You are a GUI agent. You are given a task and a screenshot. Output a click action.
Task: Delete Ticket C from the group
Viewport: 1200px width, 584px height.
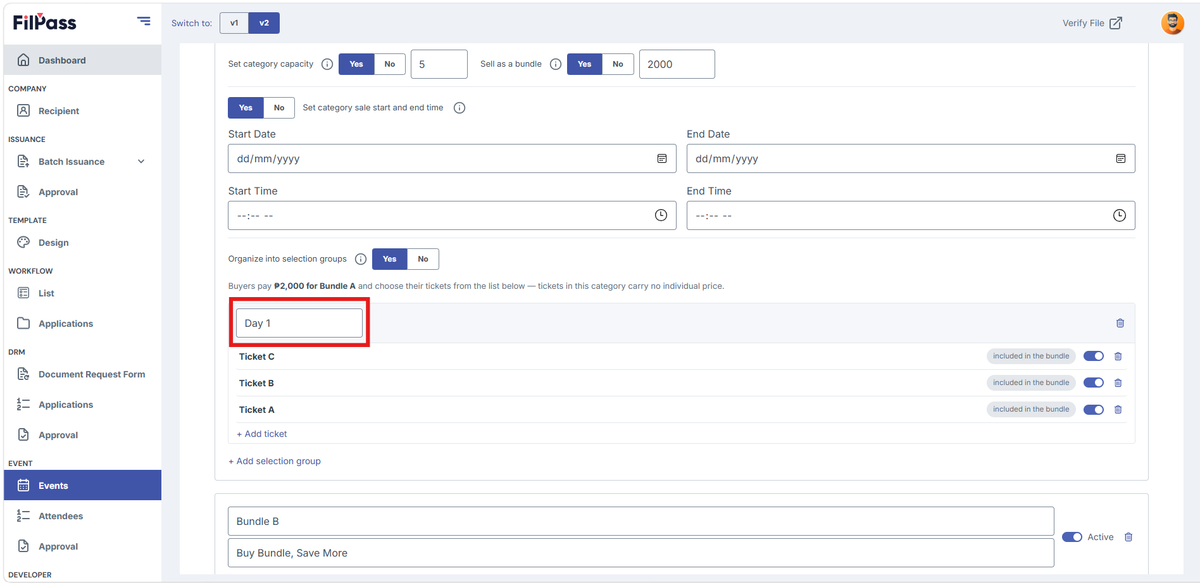click(1118, 356)
